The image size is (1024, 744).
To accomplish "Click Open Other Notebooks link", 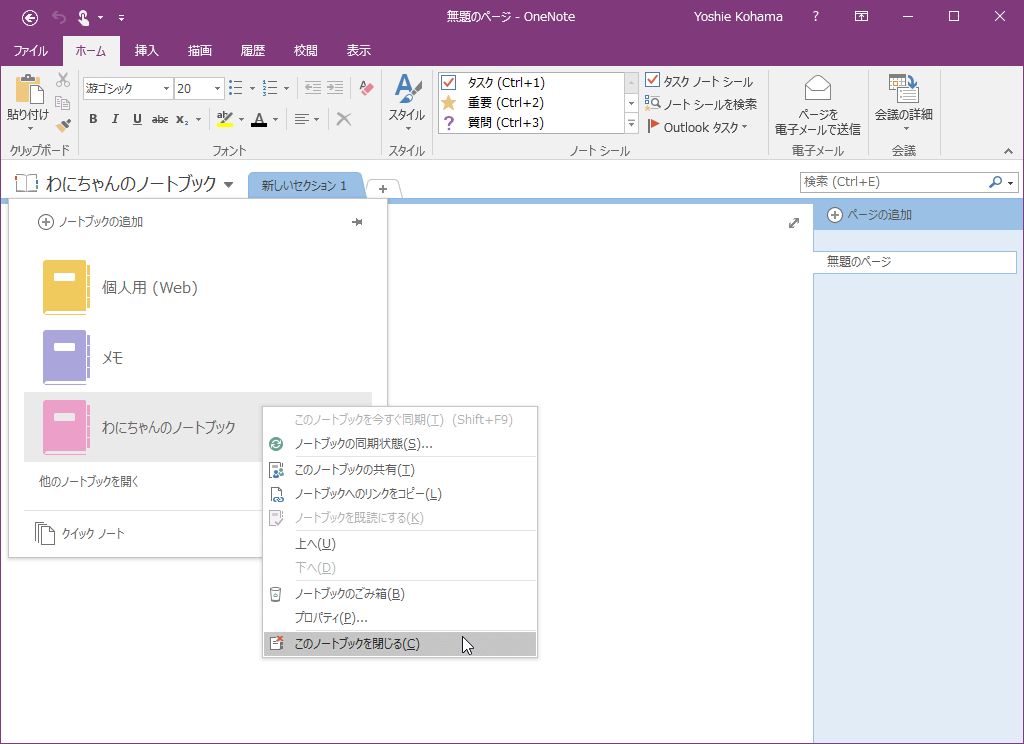I will coord(89,481).
